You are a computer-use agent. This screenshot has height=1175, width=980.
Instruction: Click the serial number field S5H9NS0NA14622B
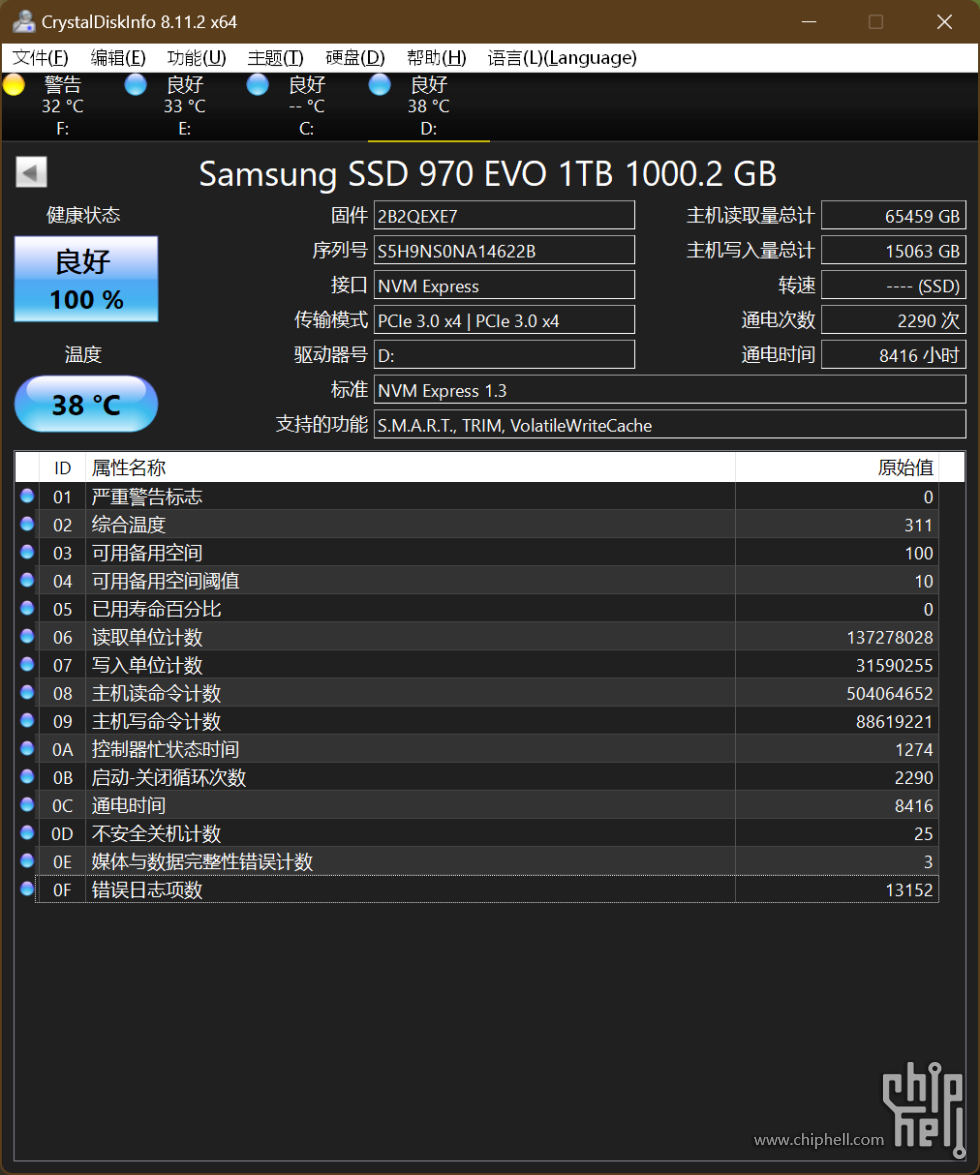coord(504,250)
